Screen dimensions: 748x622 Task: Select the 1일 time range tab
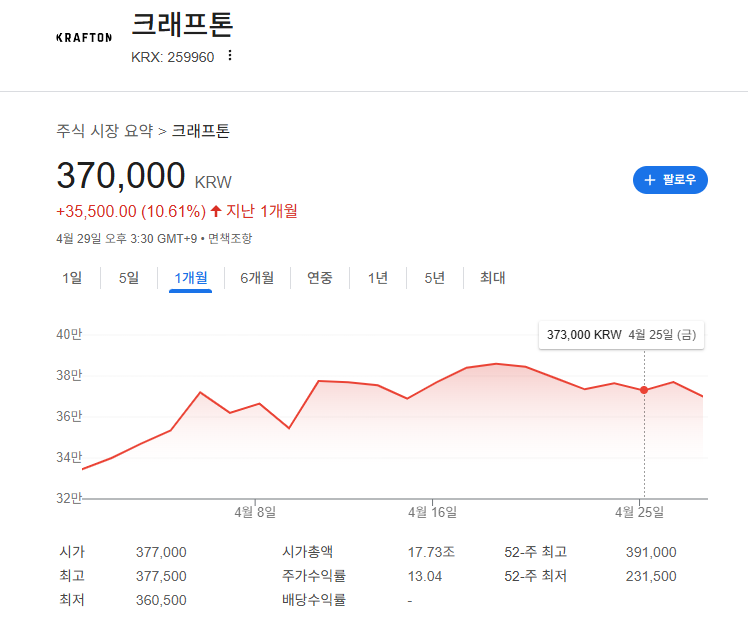pos(72,278)
